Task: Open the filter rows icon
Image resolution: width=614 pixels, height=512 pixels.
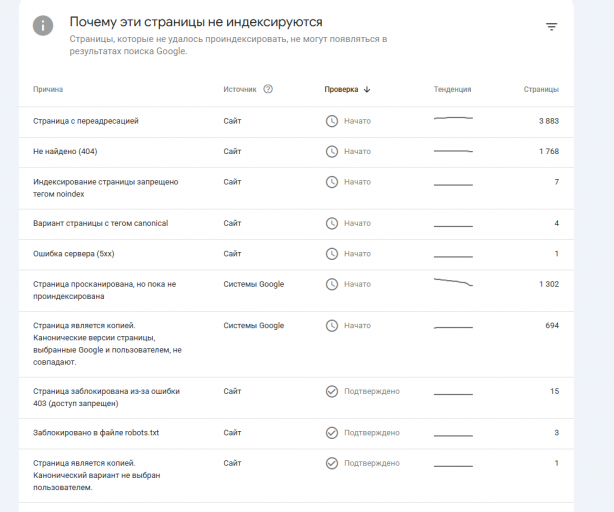Action: pyautogui.click(x=551, y=27)
